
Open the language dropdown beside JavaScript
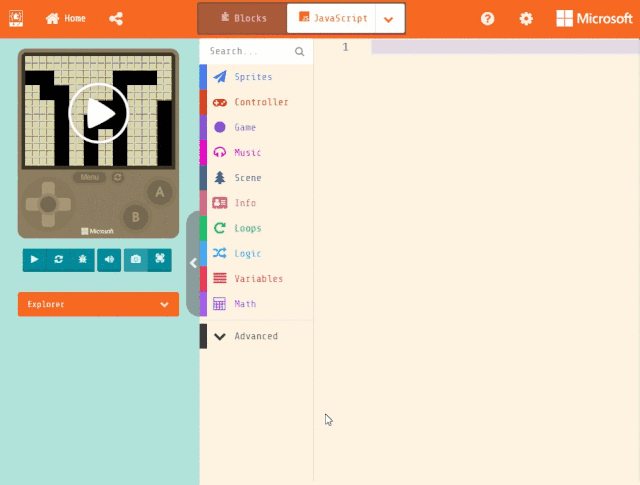[389, 19]
